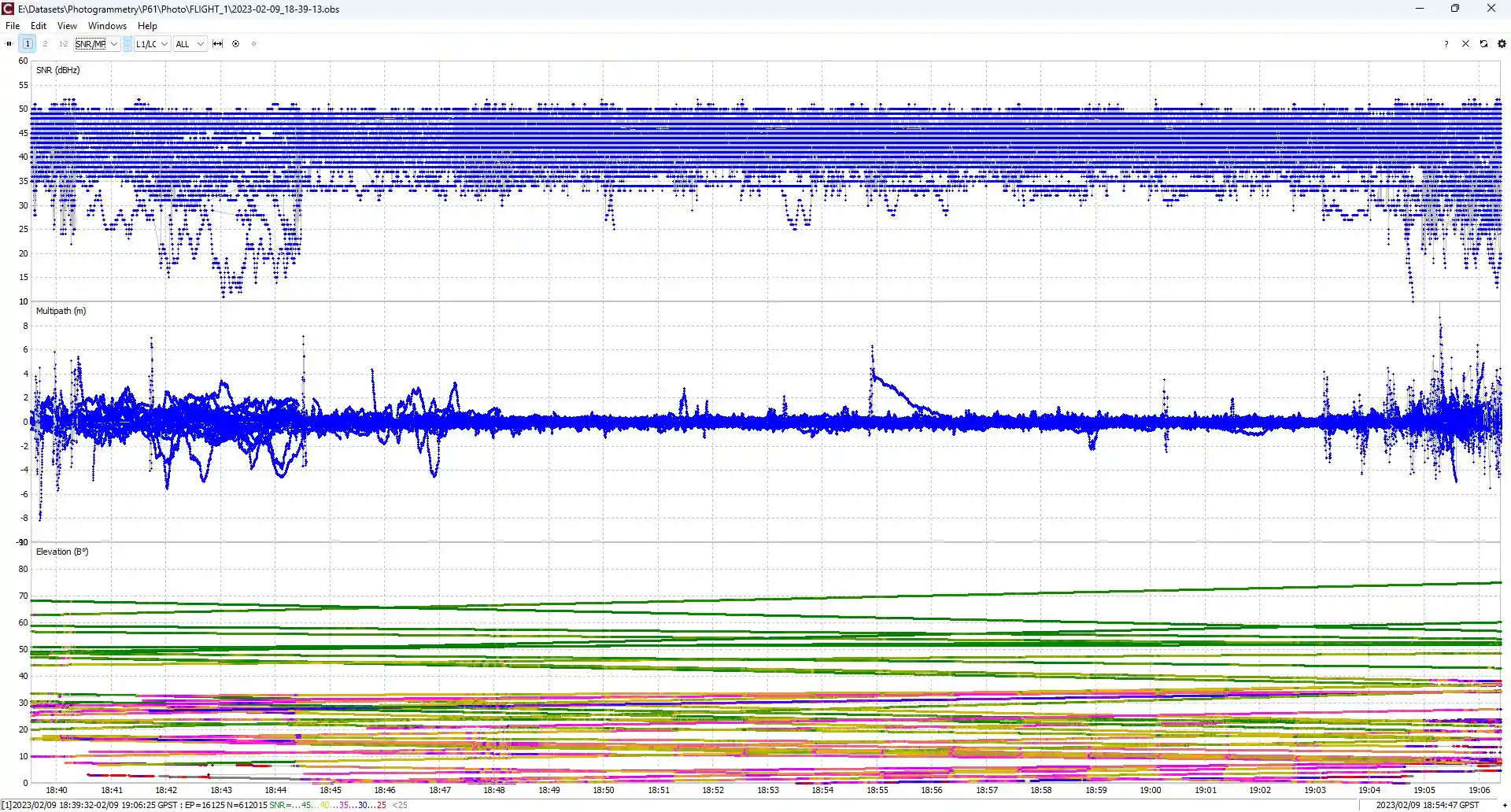
Task: Click the 18:50 time axis label
Action: pos(604,790)
